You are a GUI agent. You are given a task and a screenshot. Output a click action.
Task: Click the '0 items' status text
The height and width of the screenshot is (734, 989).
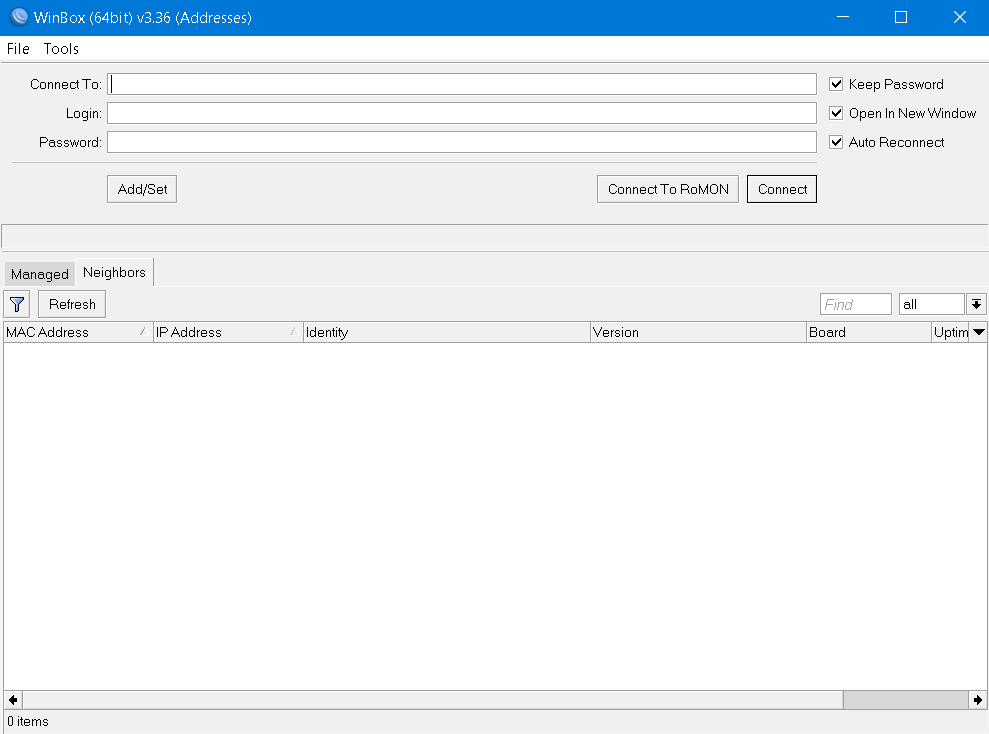28,721
